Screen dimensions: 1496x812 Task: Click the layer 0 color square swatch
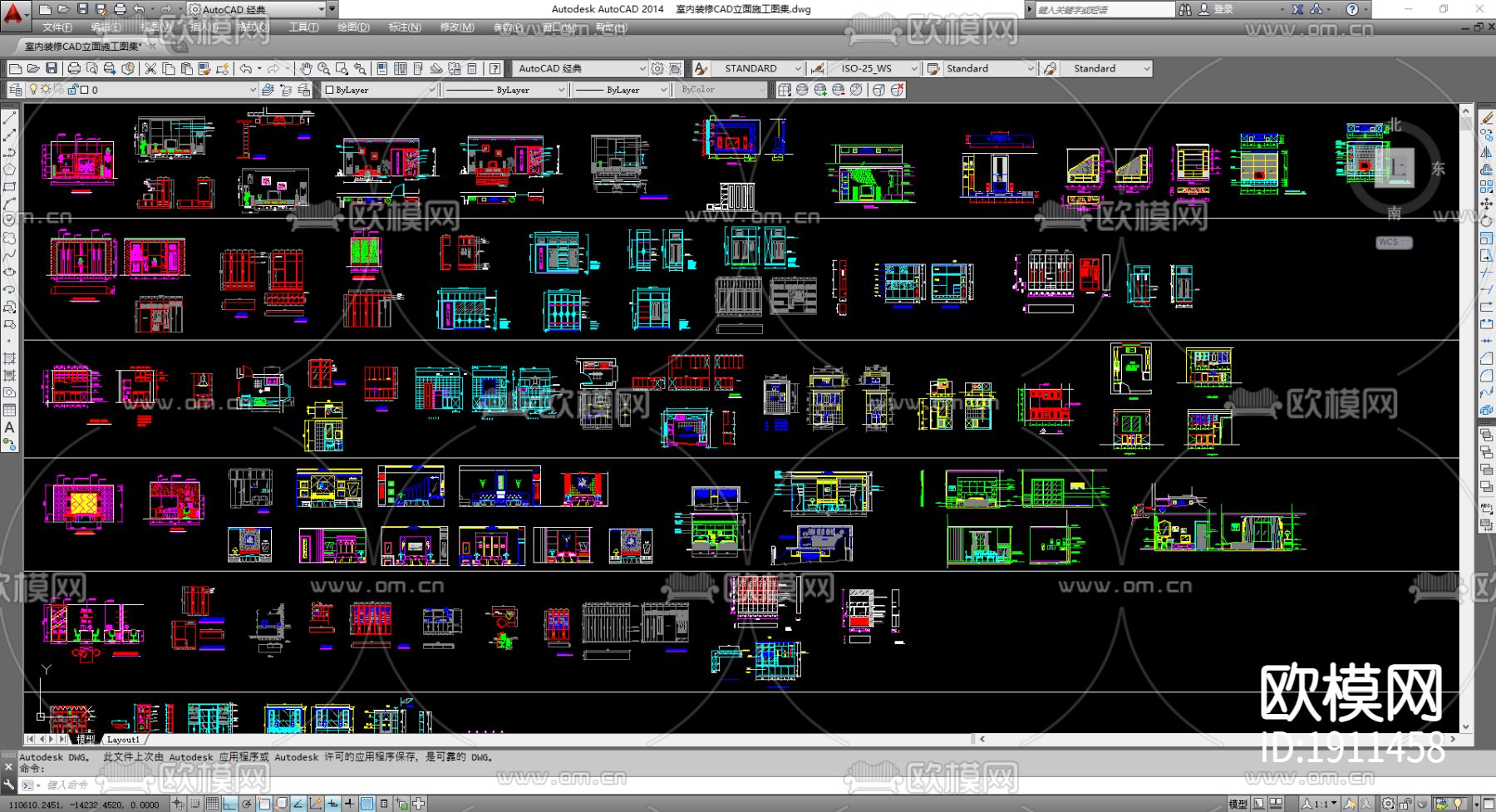click(84, 90)
